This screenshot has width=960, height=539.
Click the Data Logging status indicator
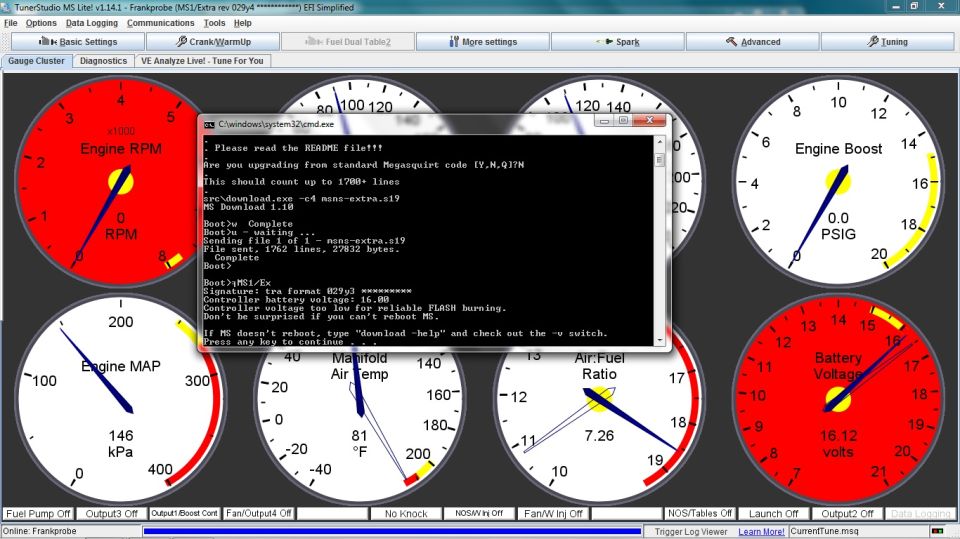pyautogui.click(x=921, y=514)
